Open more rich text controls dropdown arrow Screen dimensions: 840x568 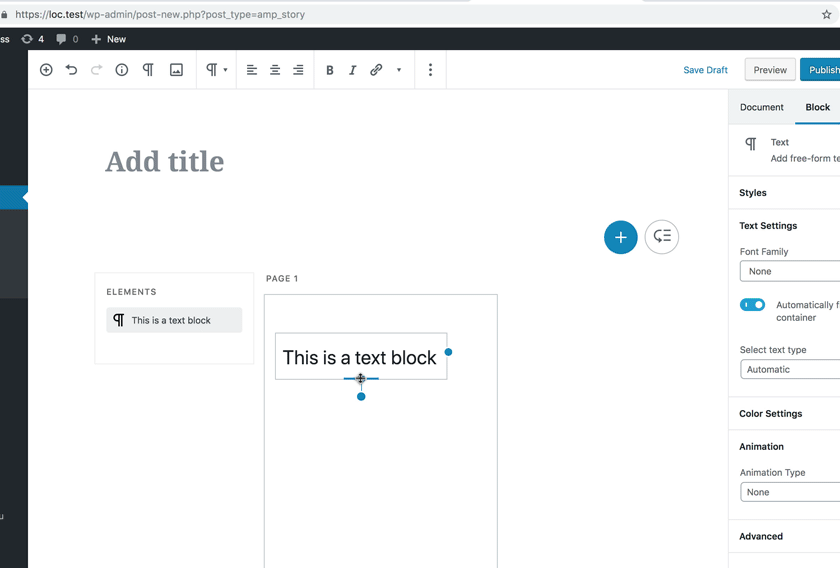point(399,70)
